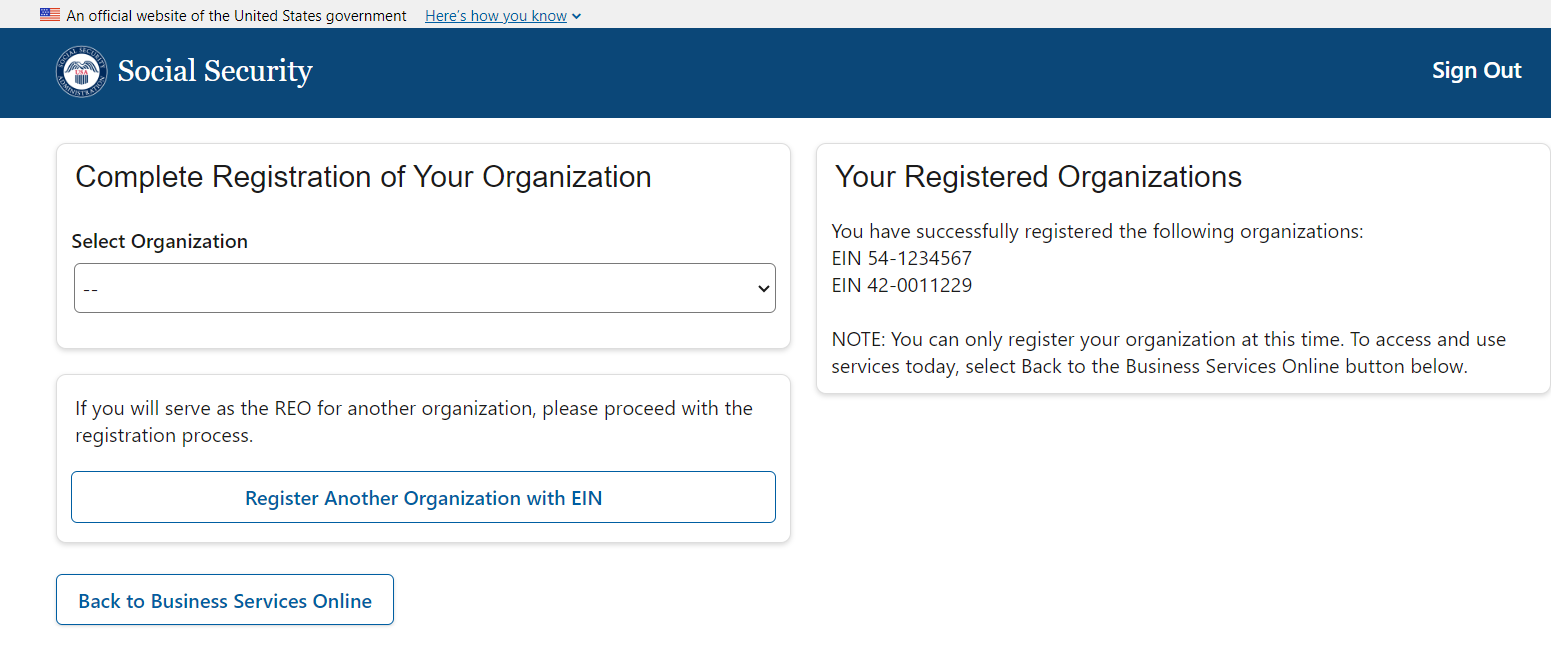This screenshot has width=1551, height=648.
Task: Click the Social Security wordmark in the header
Action: tap(215, 72)
